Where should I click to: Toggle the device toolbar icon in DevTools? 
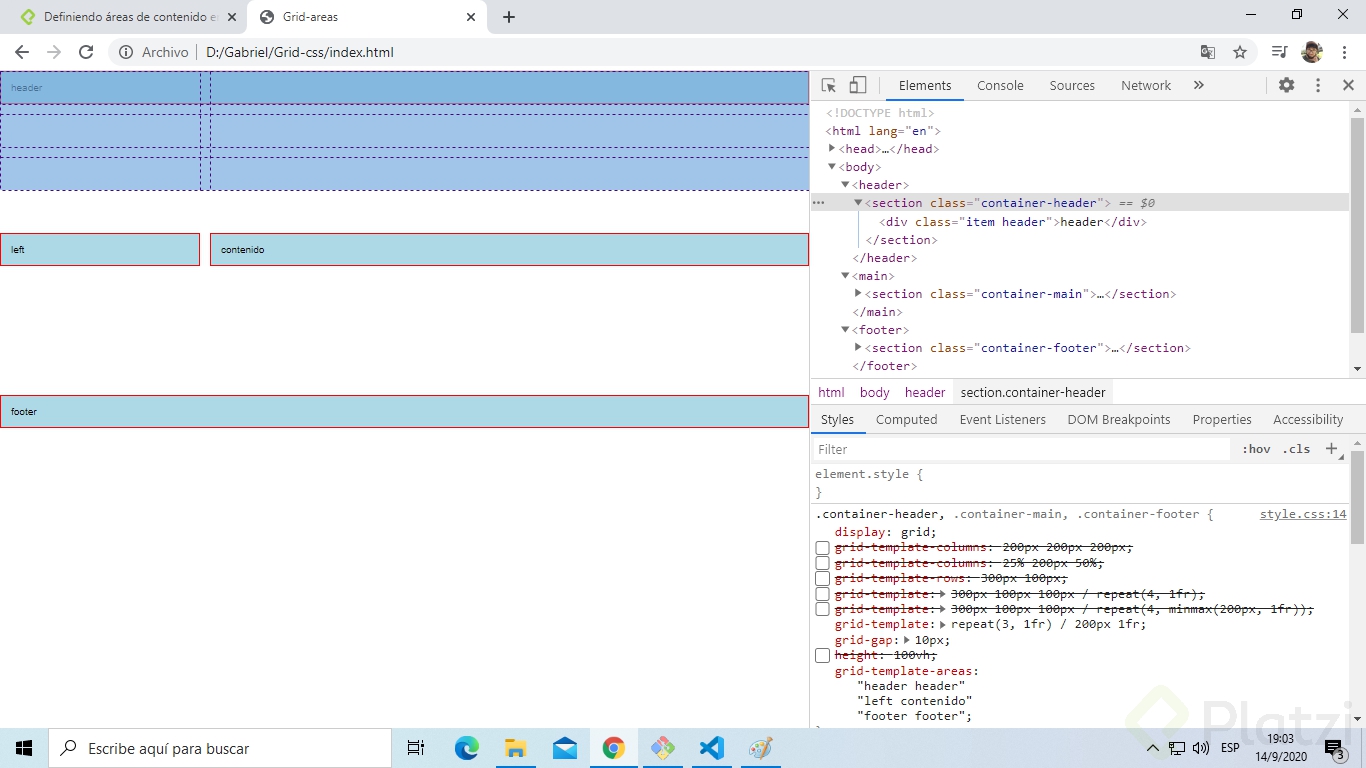coord(857,85)
